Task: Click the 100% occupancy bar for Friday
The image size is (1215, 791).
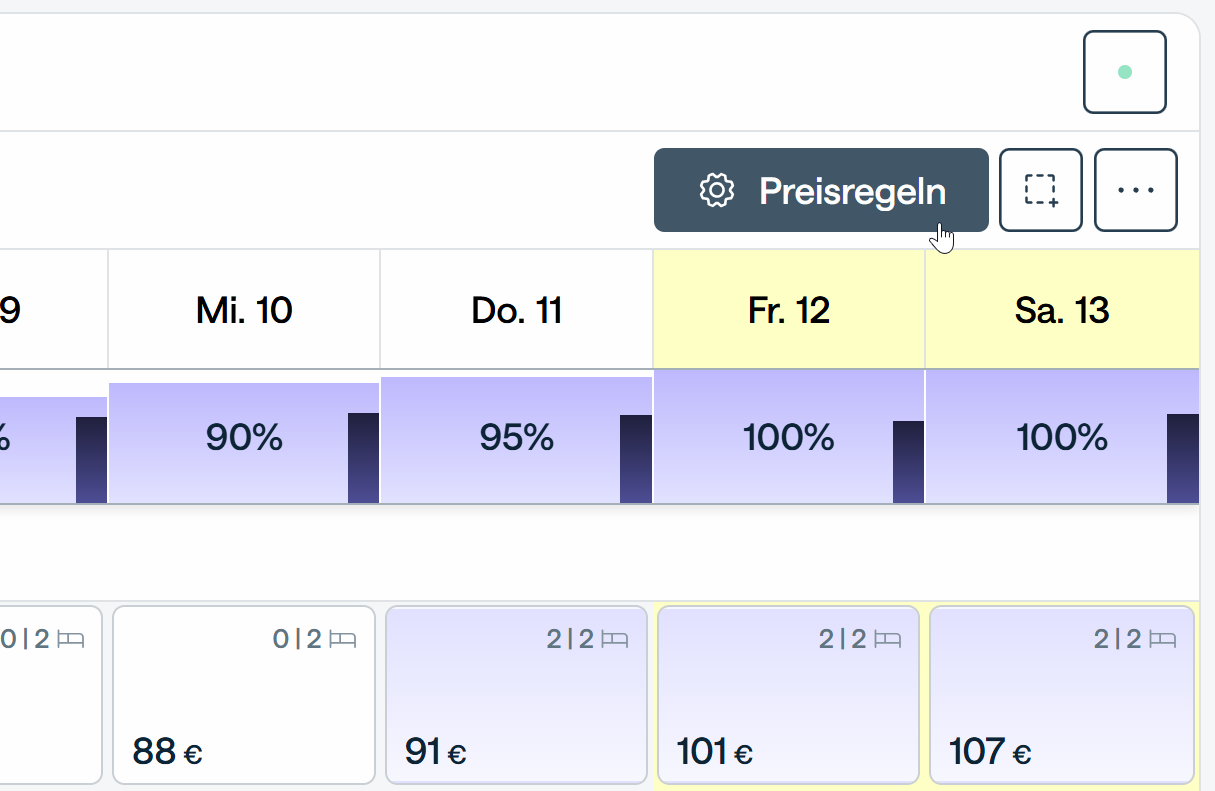Action: (789, 438)
